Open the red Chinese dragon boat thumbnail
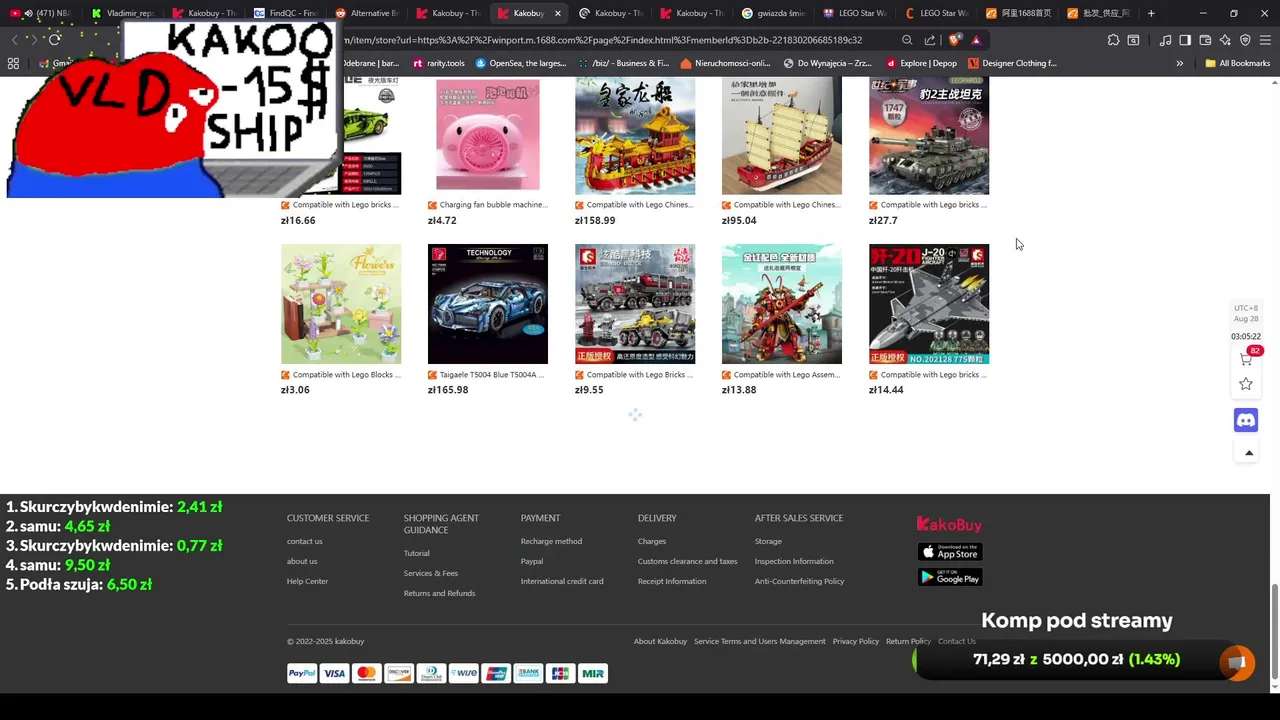 [x=635, y=134]
